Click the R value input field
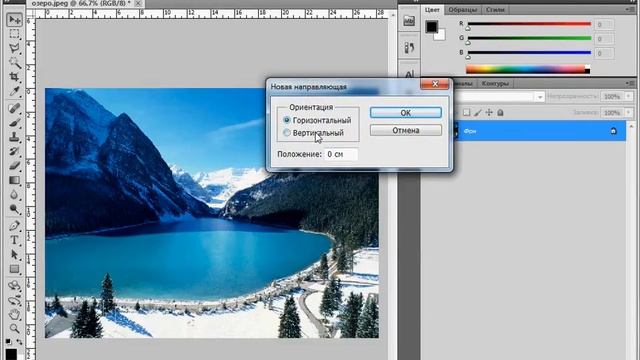Screen dimensions: 640x360 [603, 24]
